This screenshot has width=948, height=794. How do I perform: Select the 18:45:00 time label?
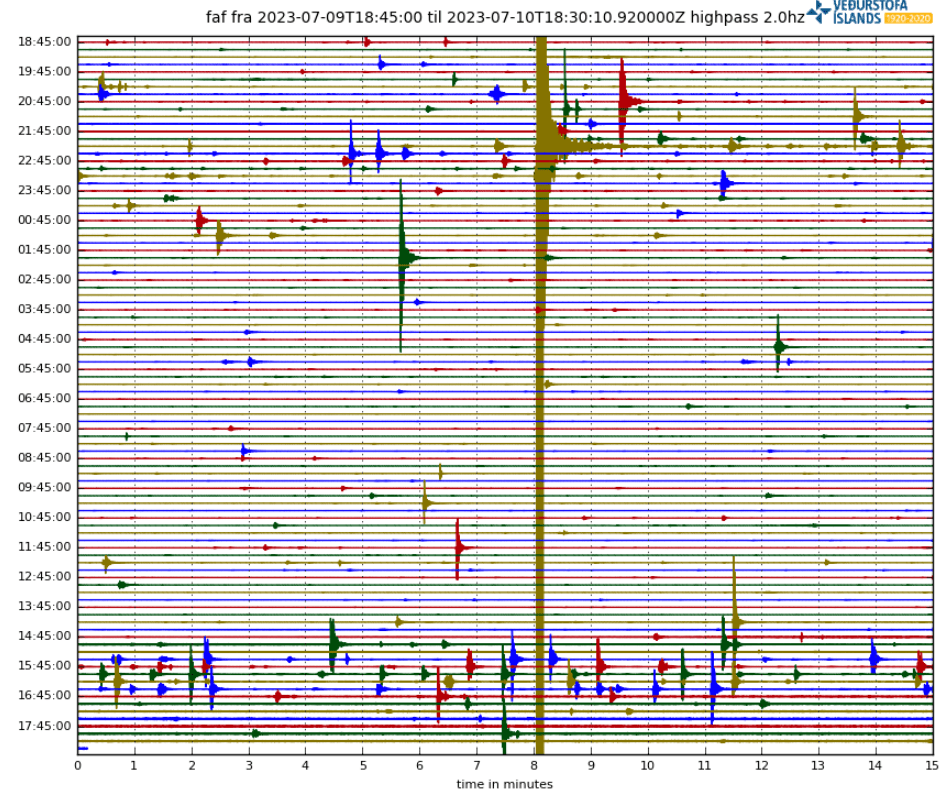[45, 41]
